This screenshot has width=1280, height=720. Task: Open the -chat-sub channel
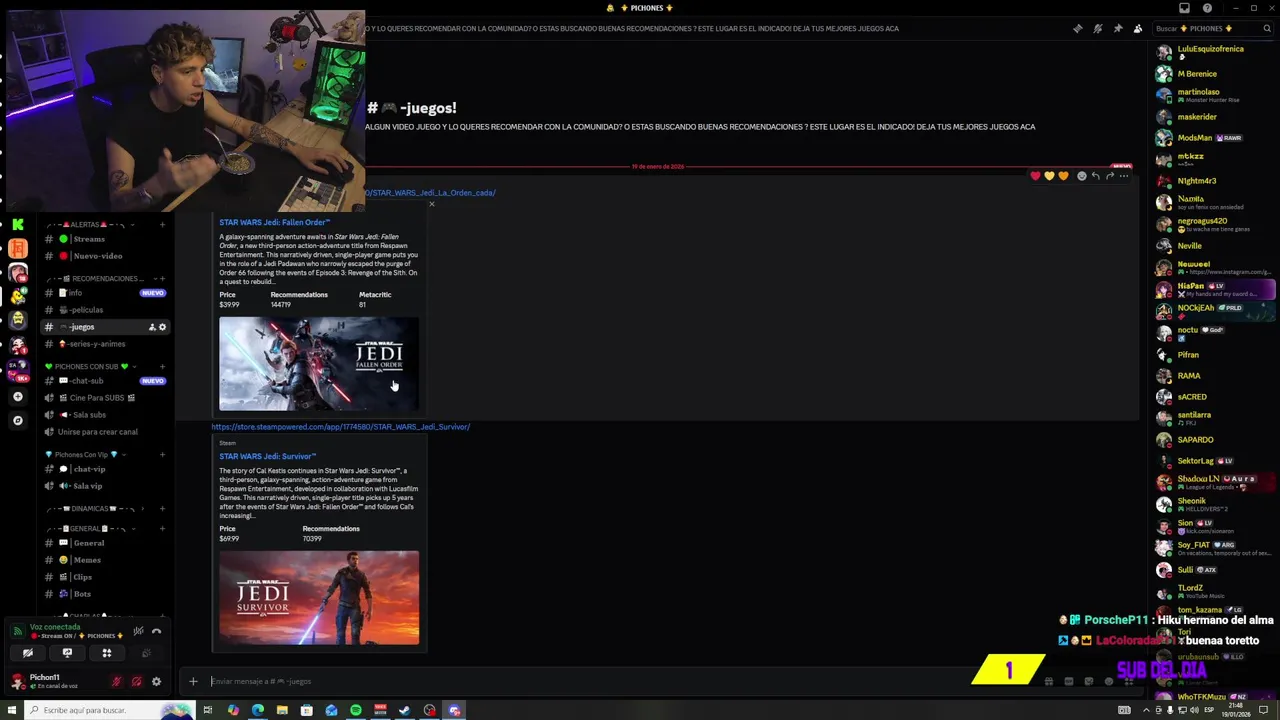click(x=105, y=381)
